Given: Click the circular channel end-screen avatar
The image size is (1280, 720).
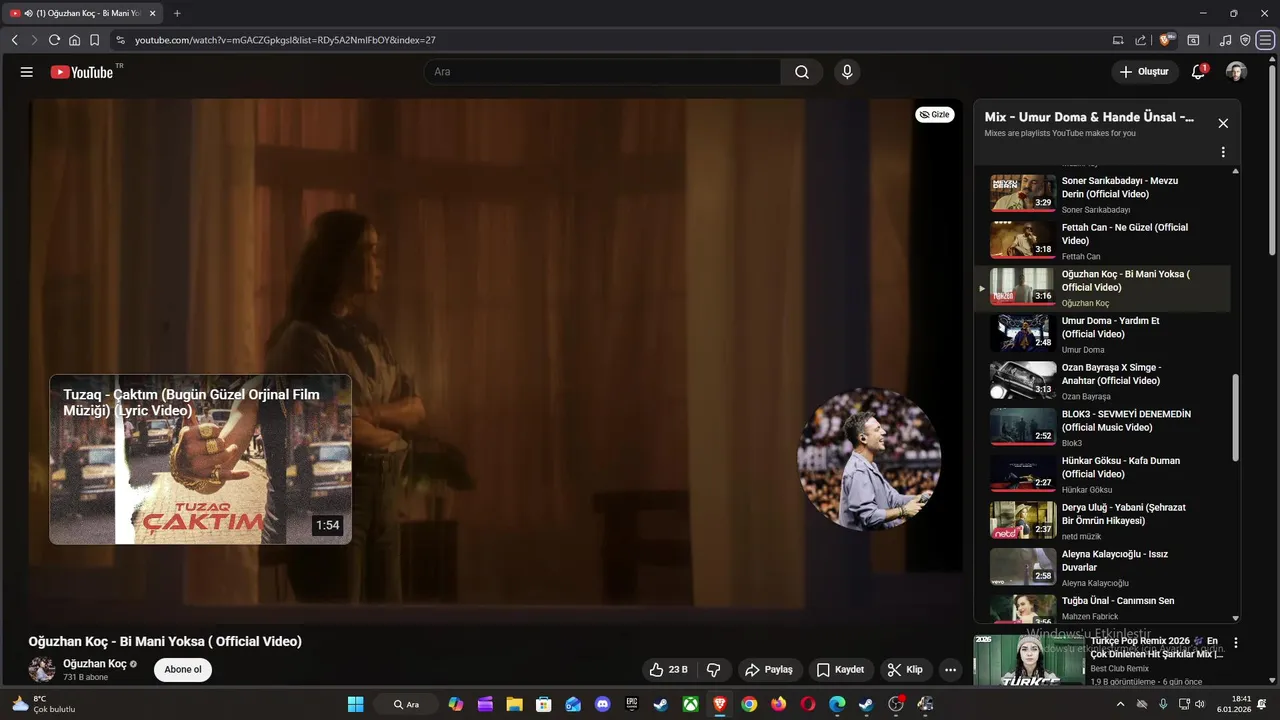Looking at the screenshot, I should click(869, 459).
